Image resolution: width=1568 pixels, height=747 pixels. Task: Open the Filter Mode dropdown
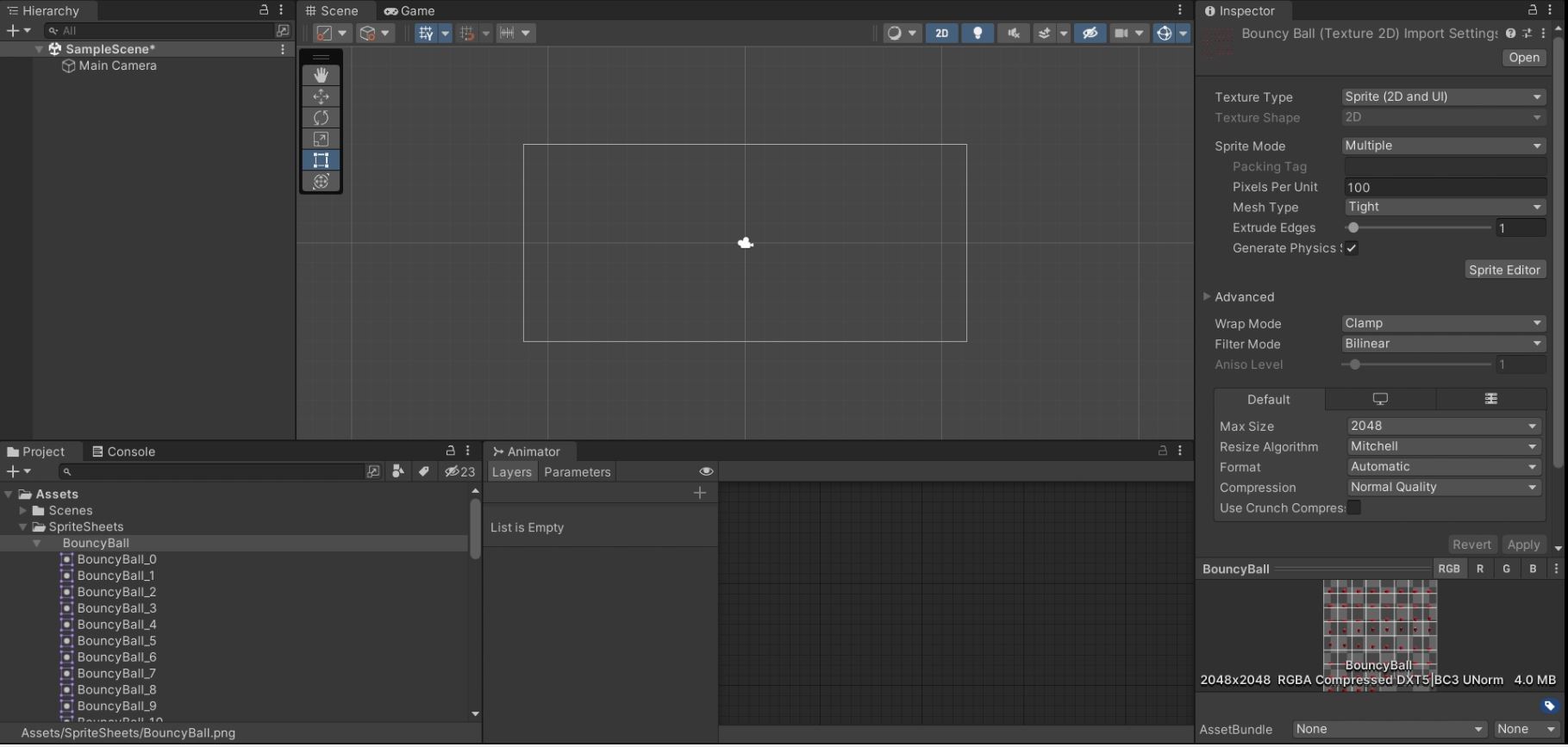pos(1443,344)
